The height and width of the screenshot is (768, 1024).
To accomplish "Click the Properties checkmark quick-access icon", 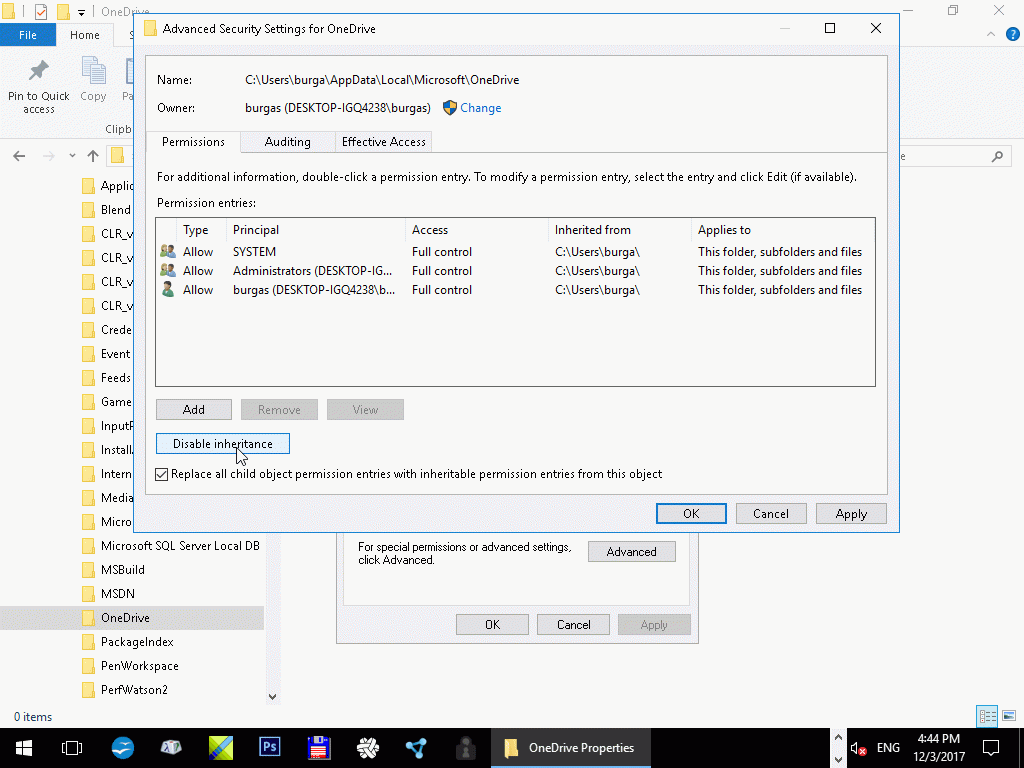I will click(x=40, y=11).
